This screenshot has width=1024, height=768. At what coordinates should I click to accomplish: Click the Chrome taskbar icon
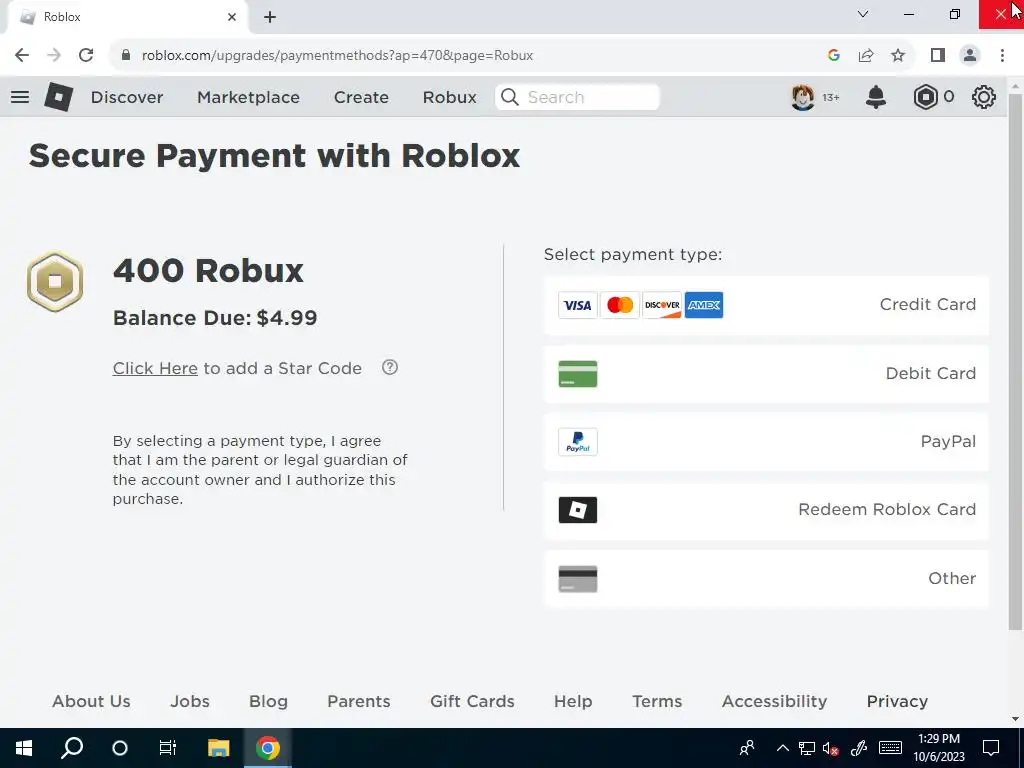tap(268, 748)
